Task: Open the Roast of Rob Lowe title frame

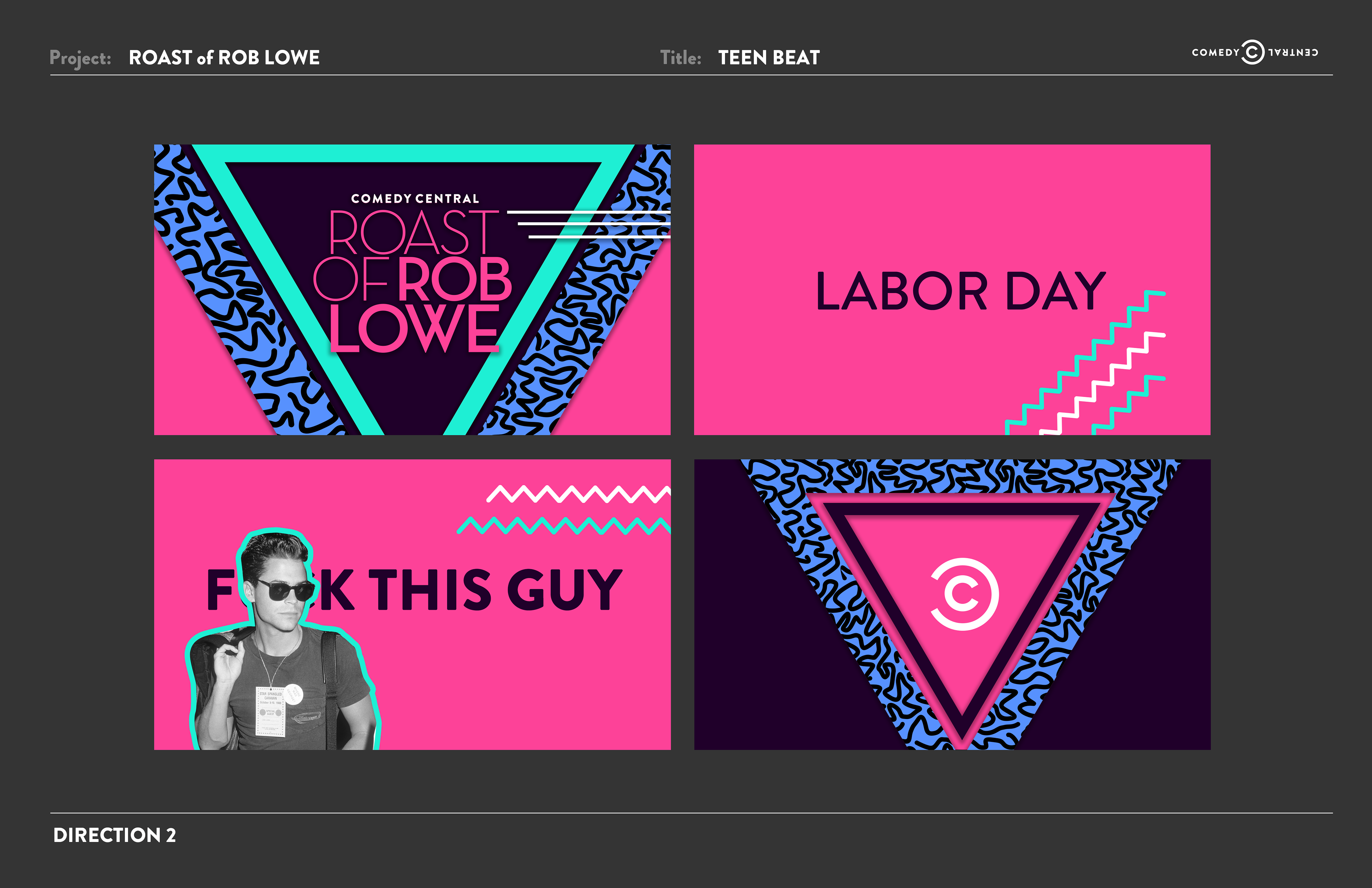Action: tap(412, 289)
